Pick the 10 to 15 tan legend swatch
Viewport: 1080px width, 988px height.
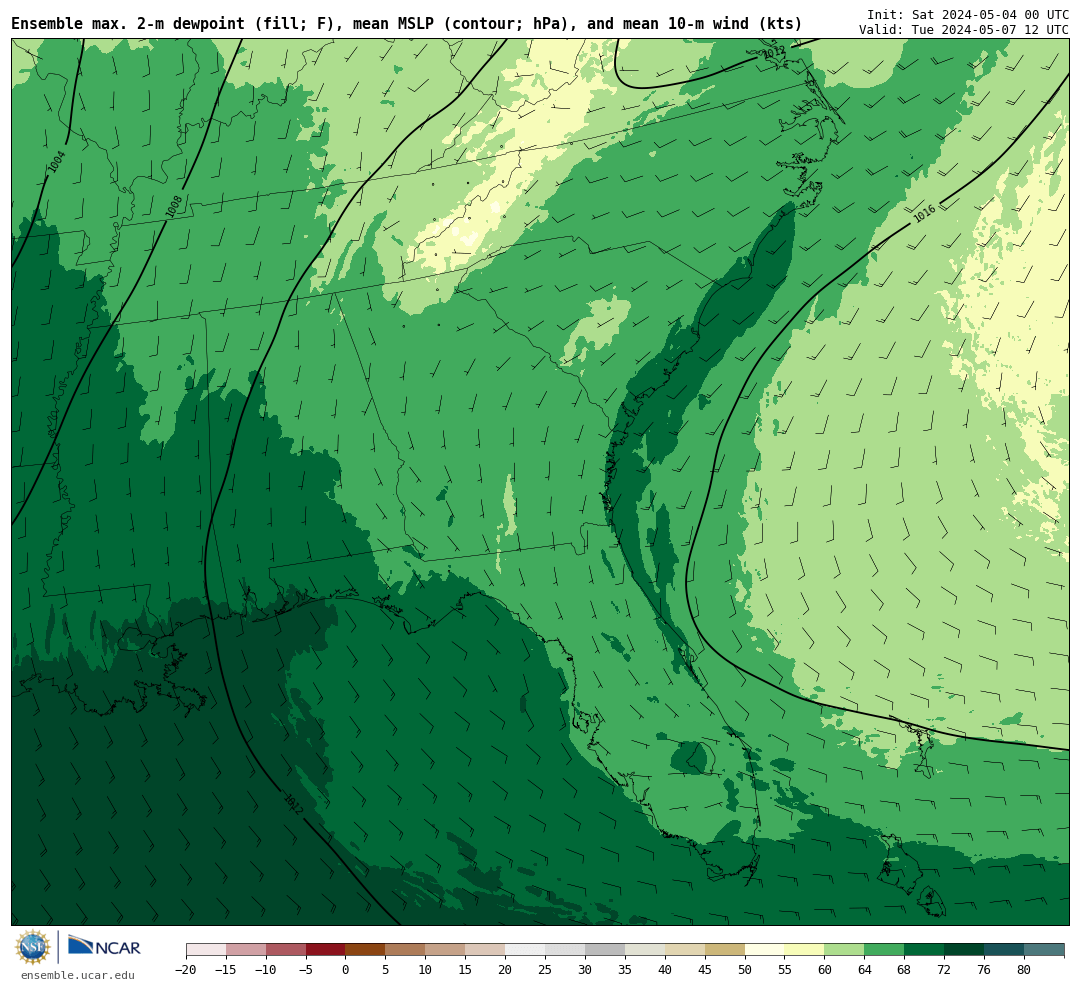446,950
